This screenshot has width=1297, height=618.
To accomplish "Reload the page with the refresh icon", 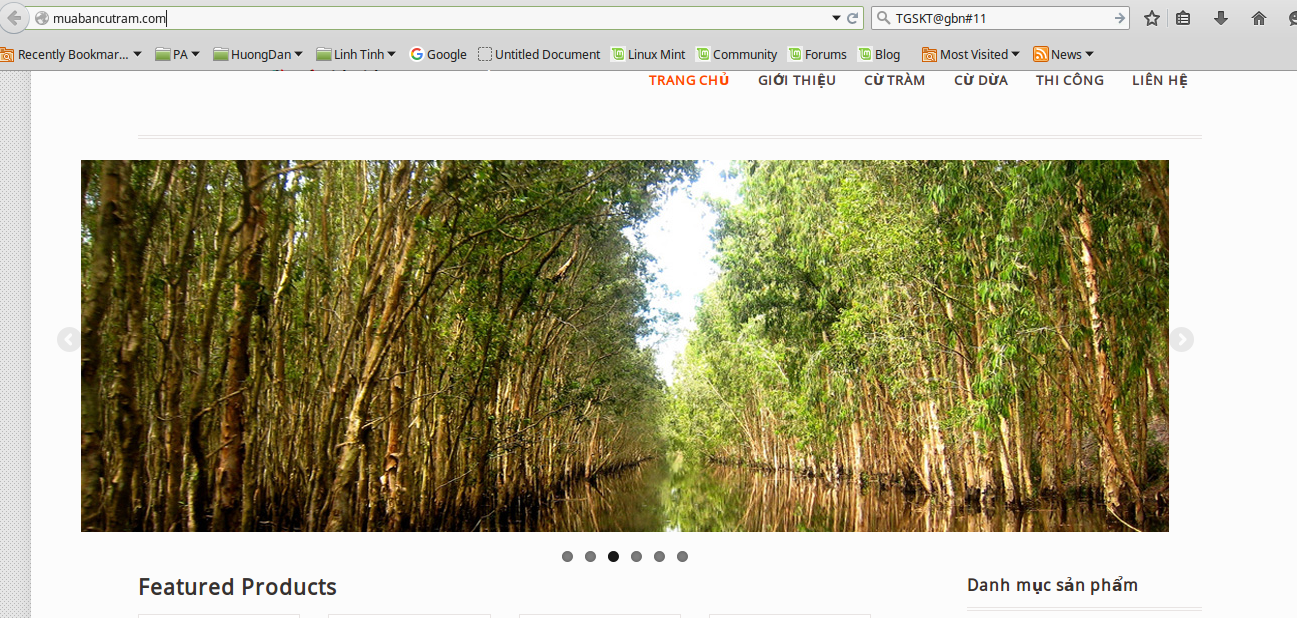I will click(853, 18).
